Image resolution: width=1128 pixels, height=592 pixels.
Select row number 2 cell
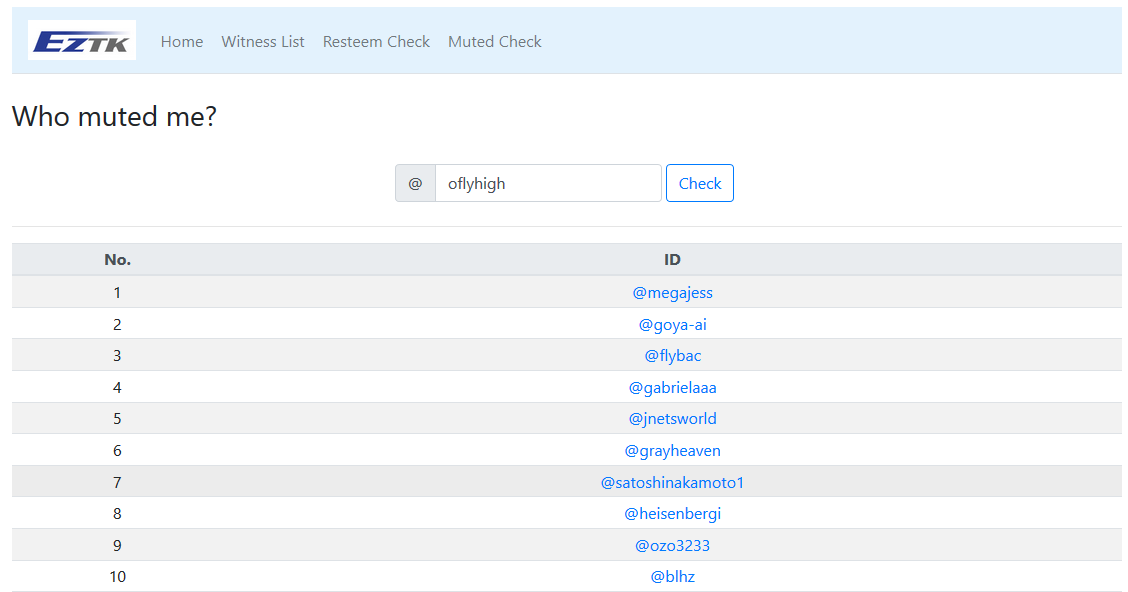(x=117, y=324)
